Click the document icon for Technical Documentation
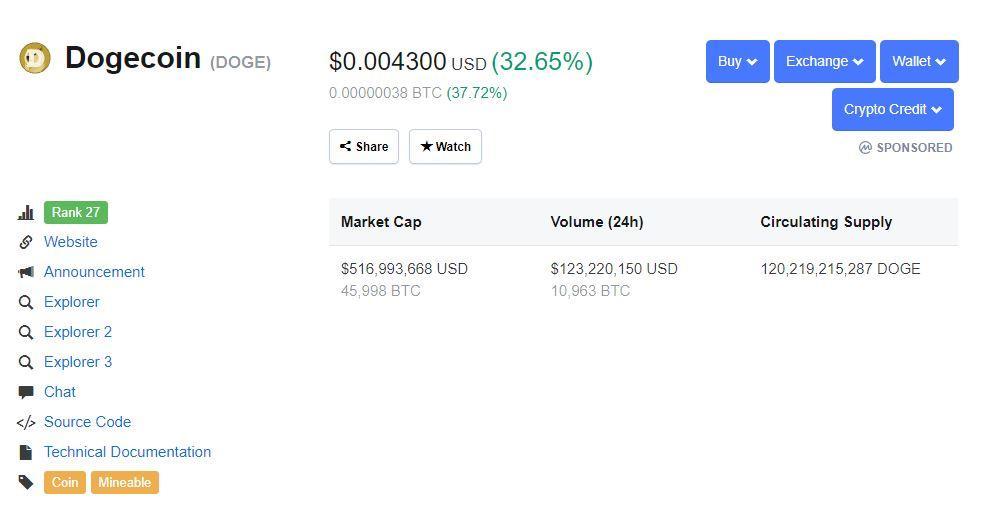Viewport: 989px width, 528px height. click(x=26, y=452)
